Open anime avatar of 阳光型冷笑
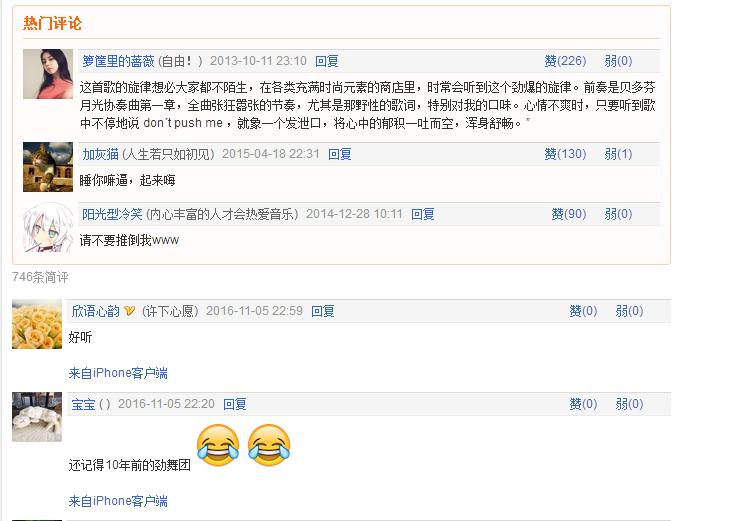Image resolution: width=732 pixels, height=521 pixels. (48, 227)
